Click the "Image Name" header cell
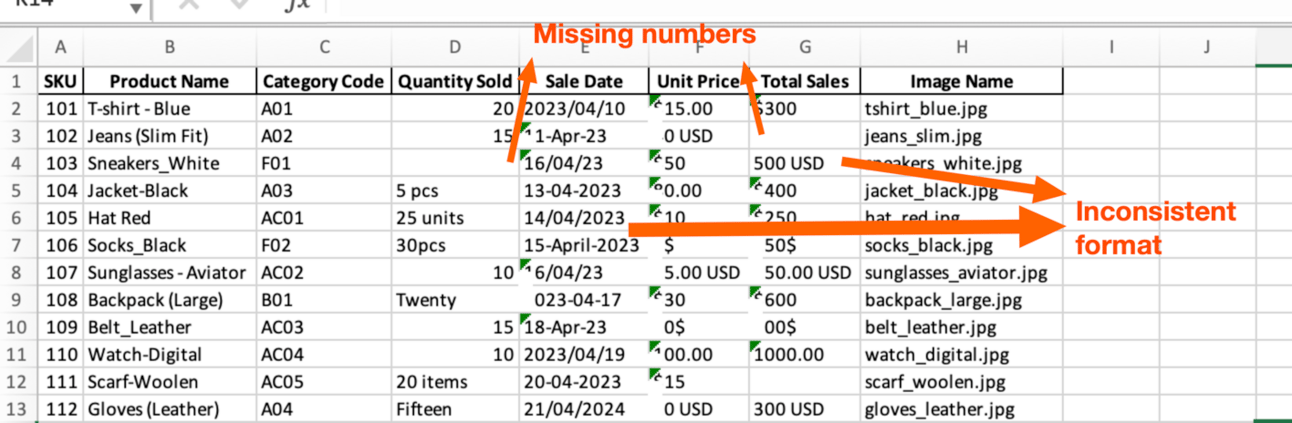 click(961, 82)
